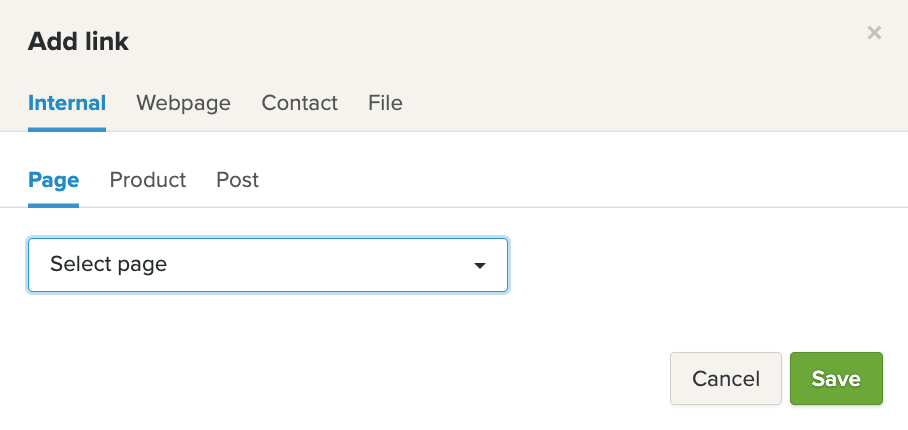Open the Webpage tab
908x430 pixels.
click(x=183, y=103)
